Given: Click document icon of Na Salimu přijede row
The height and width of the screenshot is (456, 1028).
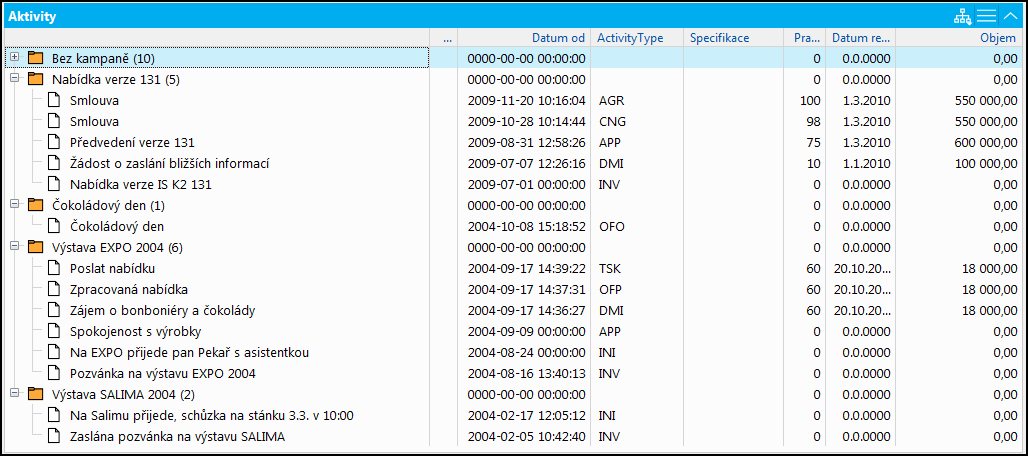Looking at the screenshot, I should 54,415.
